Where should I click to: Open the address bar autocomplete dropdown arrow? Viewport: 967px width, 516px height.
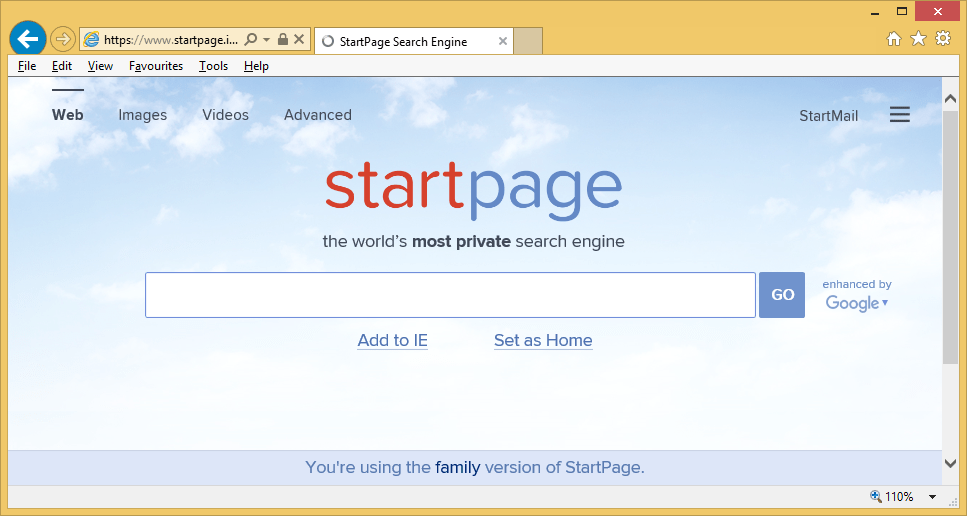(x=266, y=39)
